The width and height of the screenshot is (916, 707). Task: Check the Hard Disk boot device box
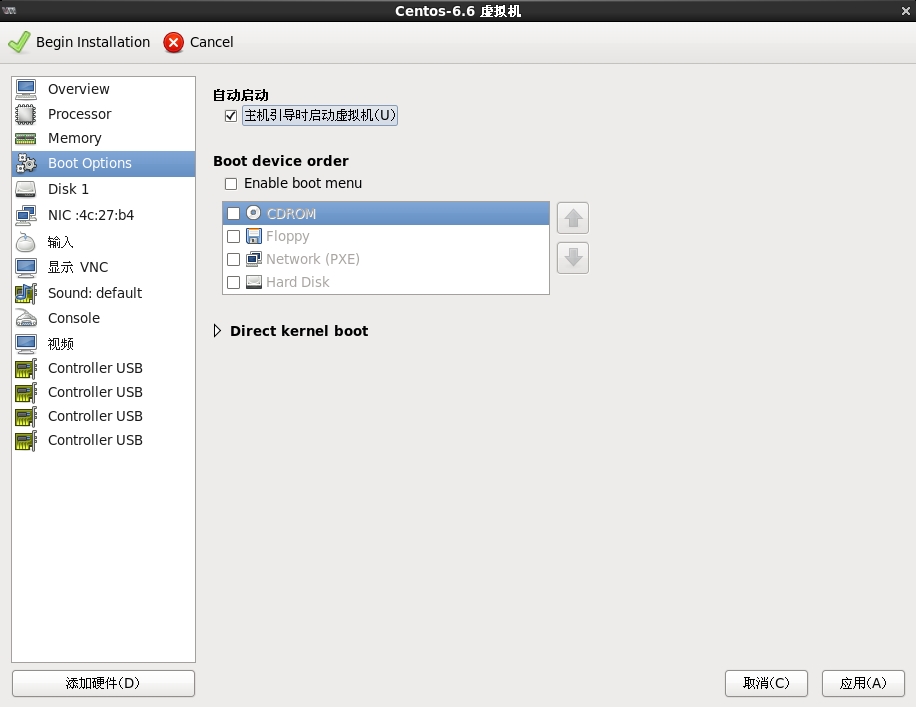pyautogui.click(x=234, y=282)
